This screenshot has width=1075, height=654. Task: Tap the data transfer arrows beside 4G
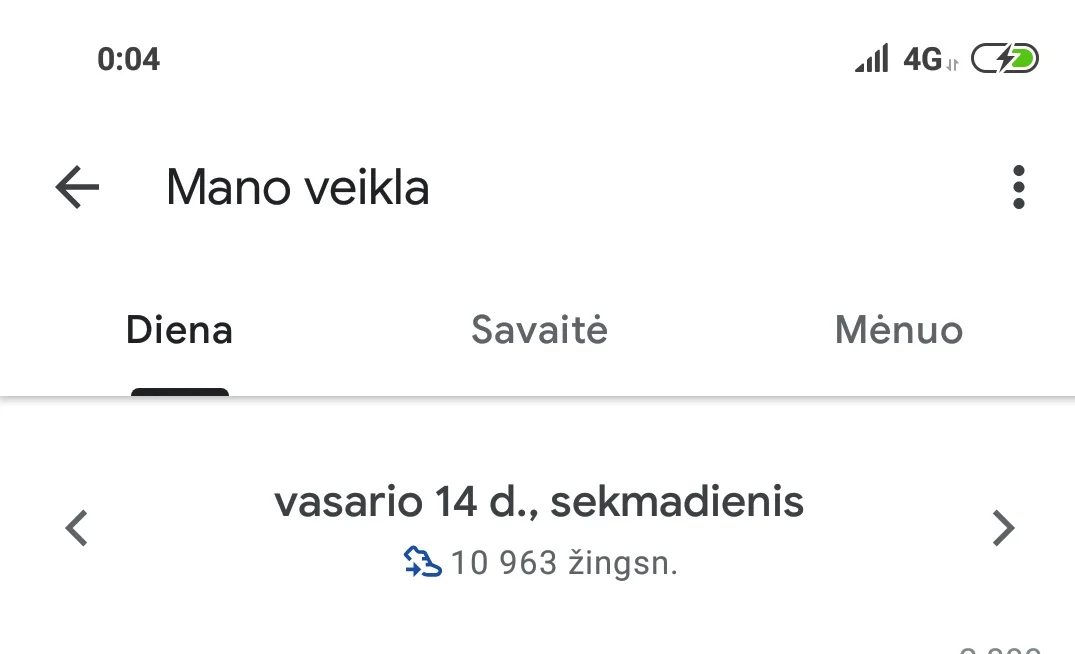click(x=952, y=65)
